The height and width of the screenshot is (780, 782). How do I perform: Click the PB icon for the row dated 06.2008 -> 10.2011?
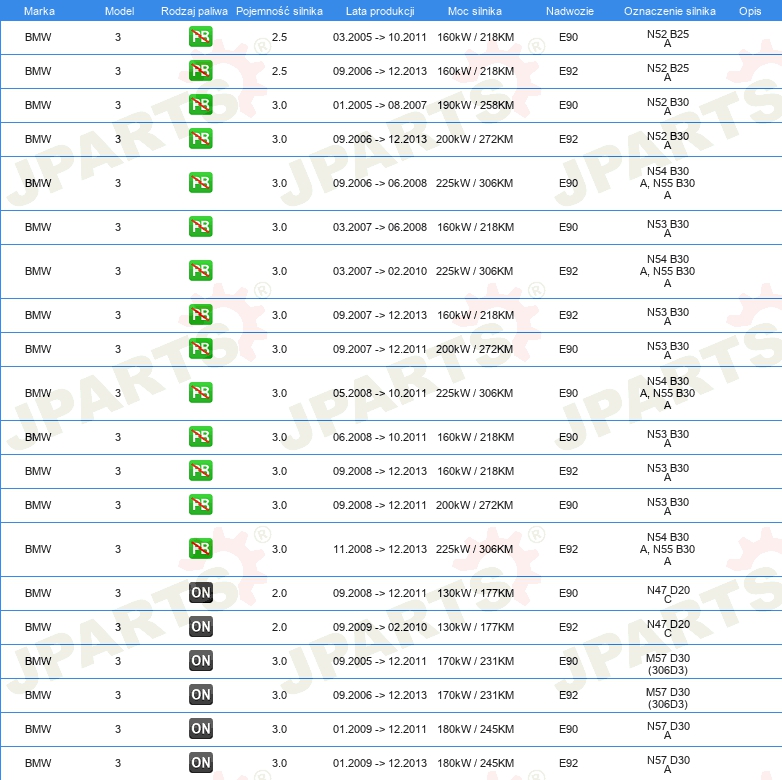point(200,437)
